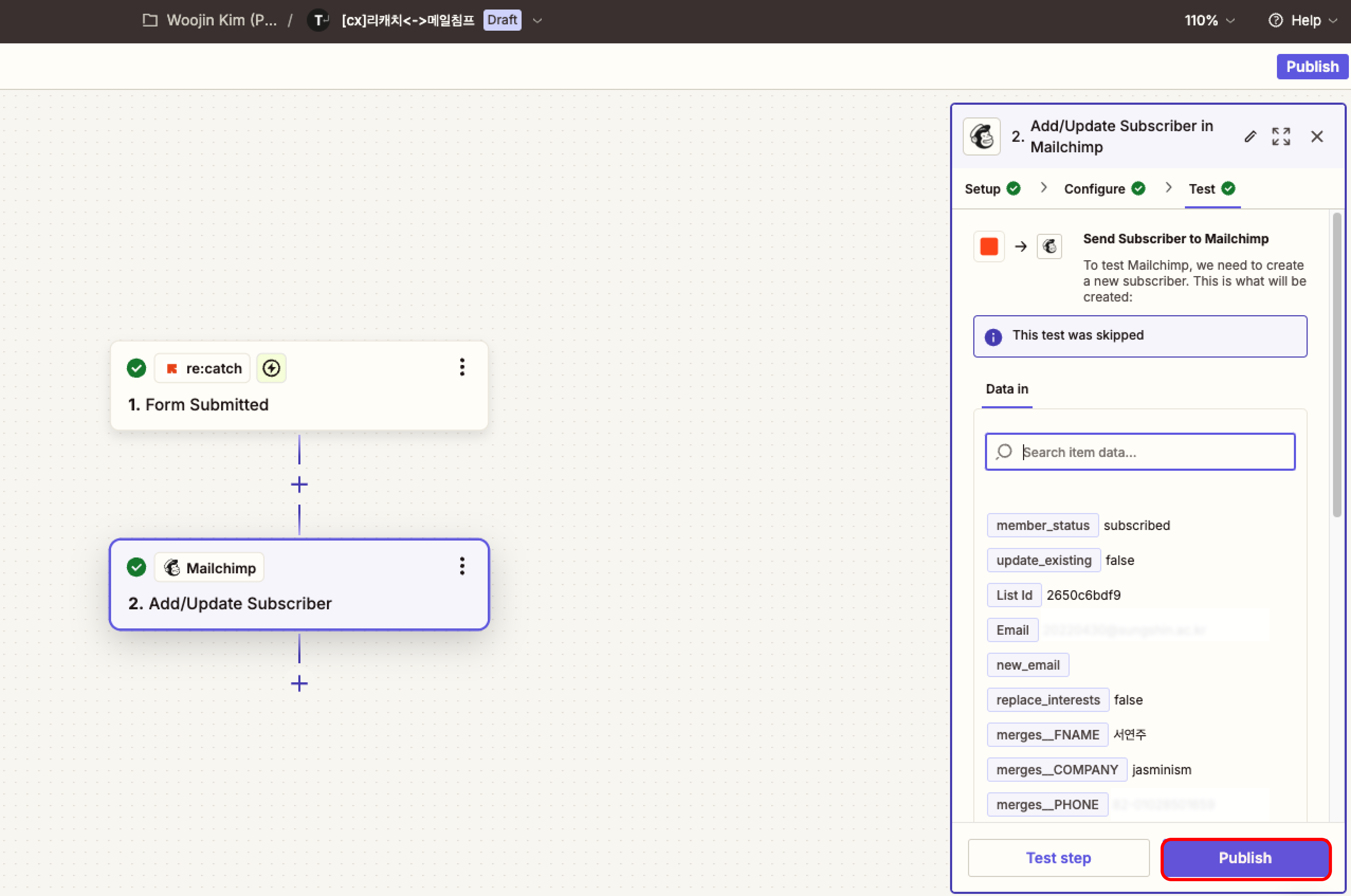This screenshot has width=1351, height=896.
Task: Click the 'This test was skipped' notice
Action: [1139, 336]
